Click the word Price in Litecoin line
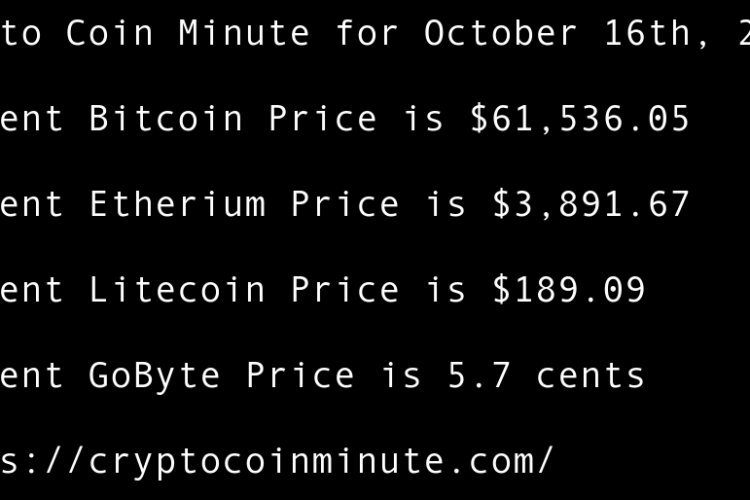The width and height of the screenshot is (750, 500). coord(345,290)
